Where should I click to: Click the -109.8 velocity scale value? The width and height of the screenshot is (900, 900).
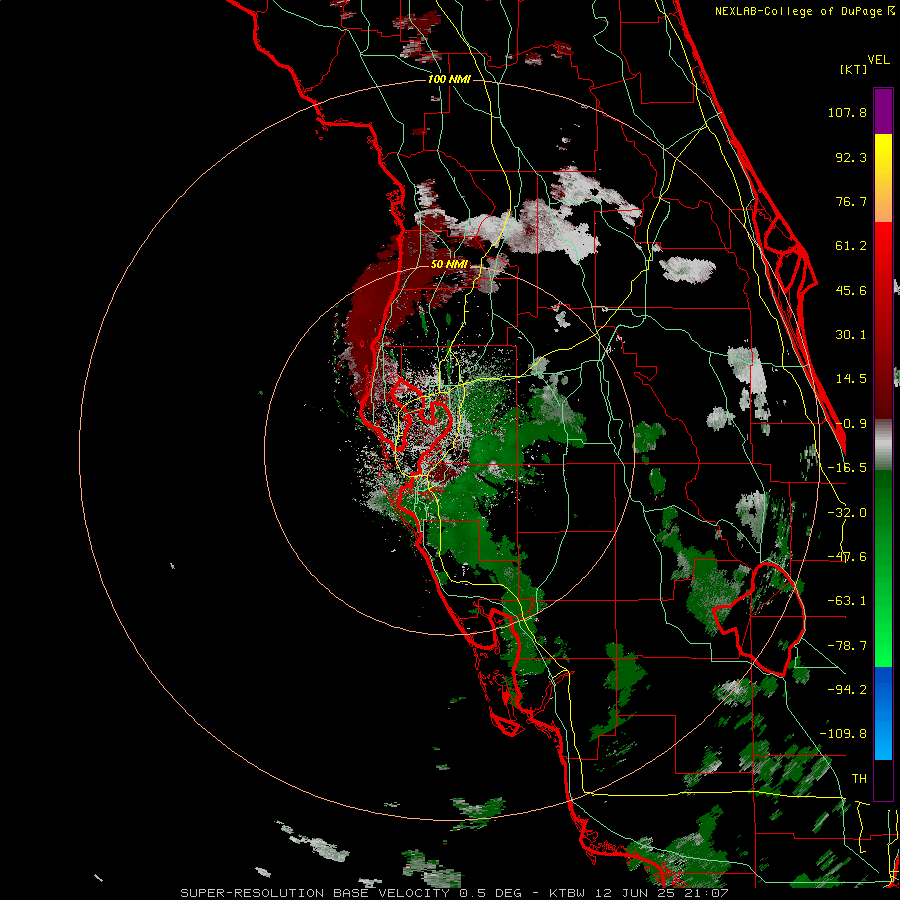(x=843, y=734)
